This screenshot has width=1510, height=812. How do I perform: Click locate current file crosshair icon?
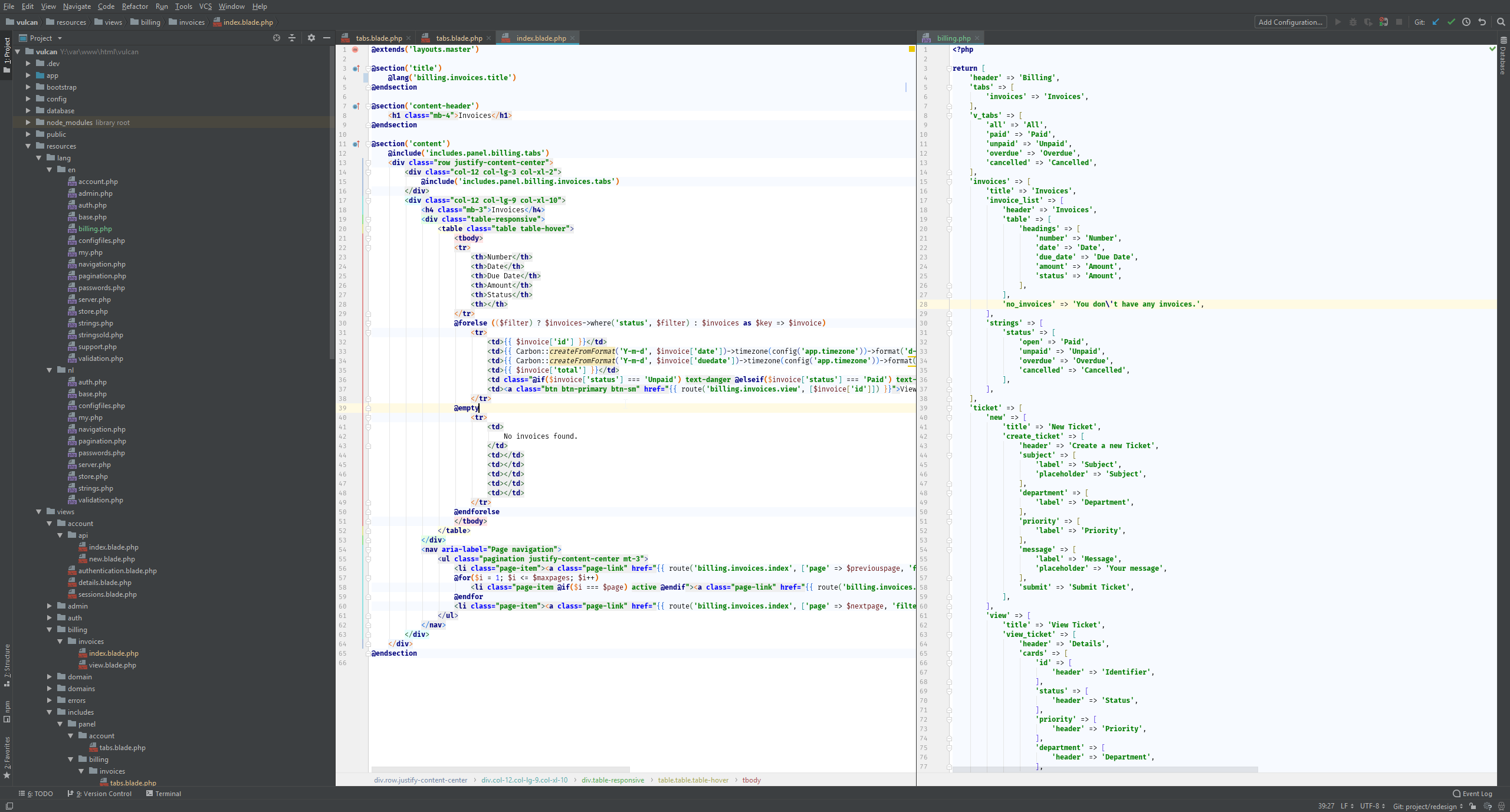point(277,38)
